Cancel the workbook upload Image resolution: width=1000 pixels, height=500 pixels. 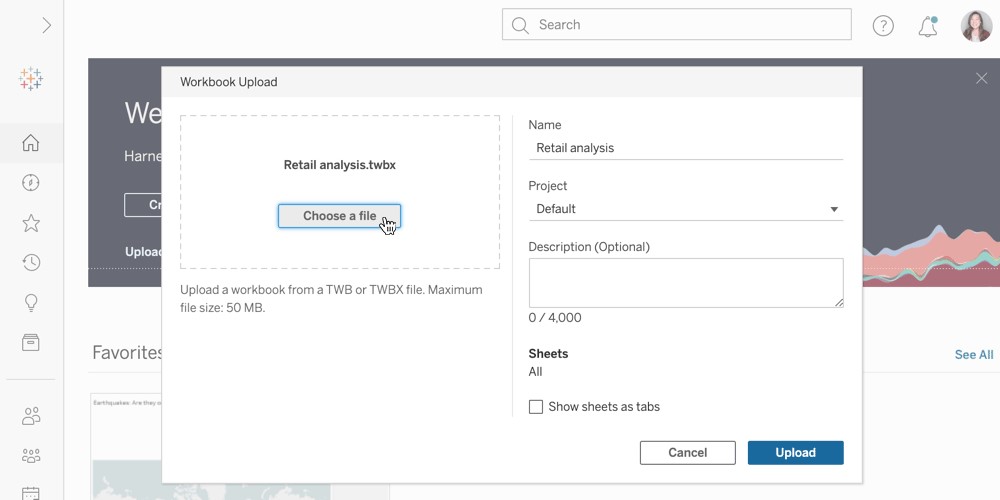687,453
